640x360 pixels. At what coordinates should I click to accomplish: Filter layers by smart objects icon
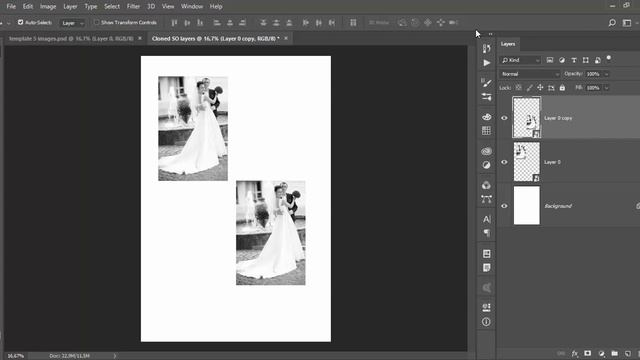[x=598, y=60]
